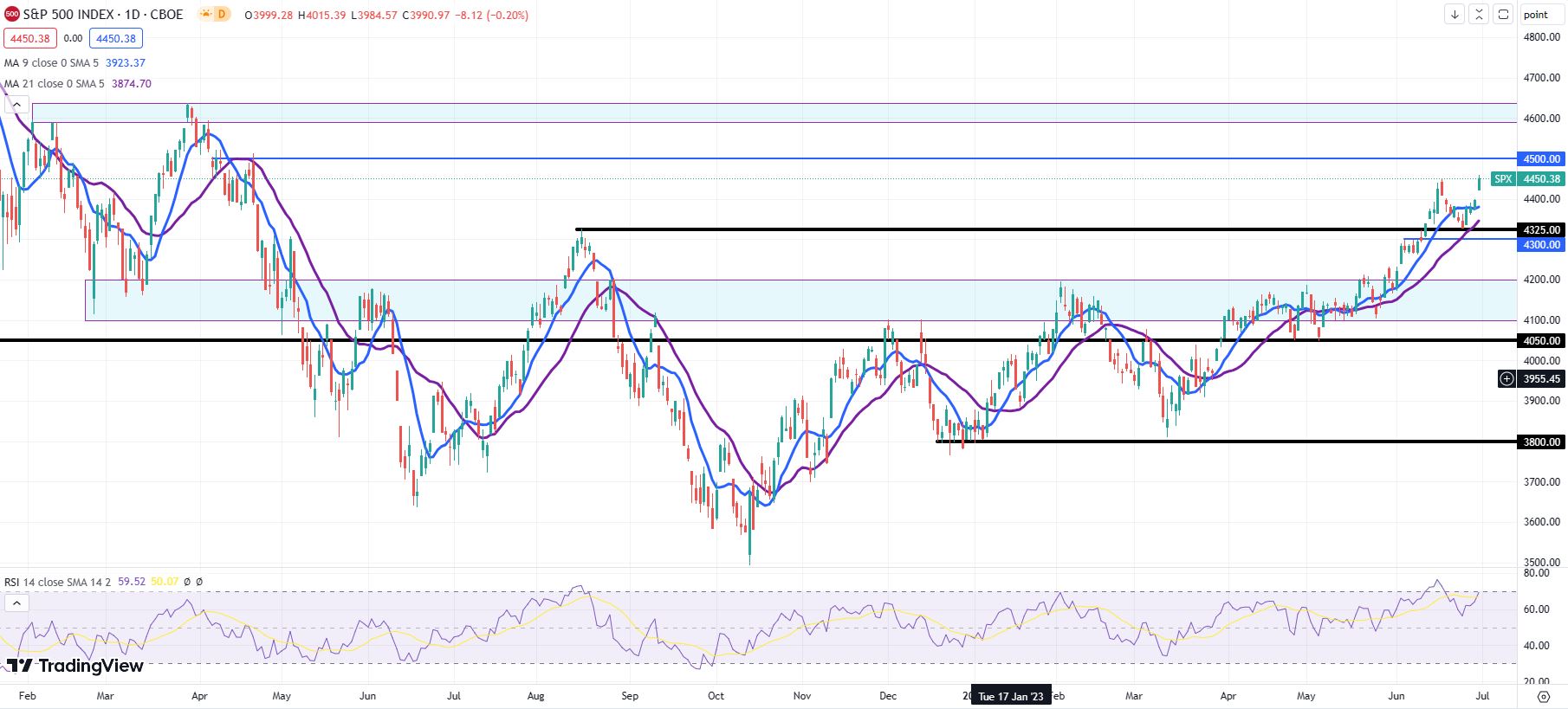Click the S&P 500 INDEX · 1D · CBOE title

103,15
